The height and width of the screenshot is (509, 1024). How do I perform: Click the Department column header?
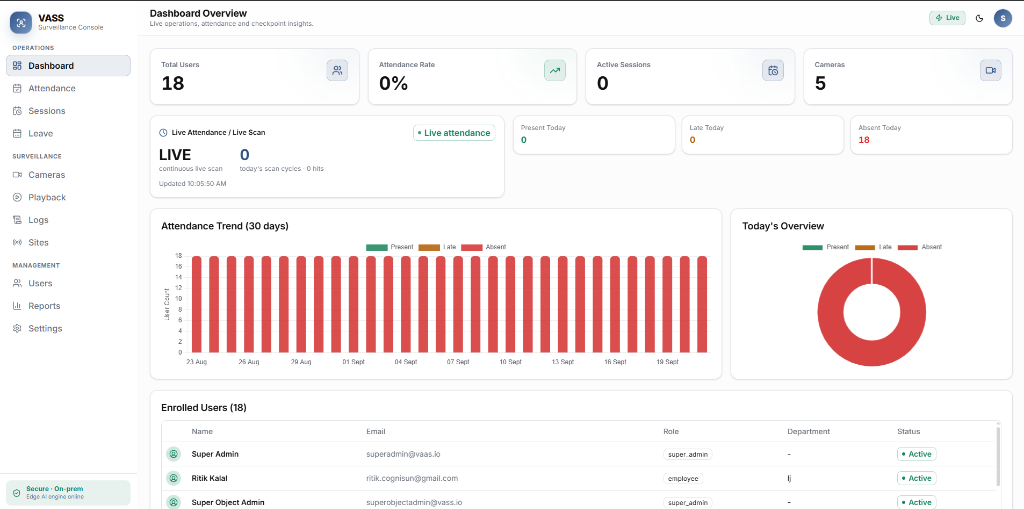808,431
